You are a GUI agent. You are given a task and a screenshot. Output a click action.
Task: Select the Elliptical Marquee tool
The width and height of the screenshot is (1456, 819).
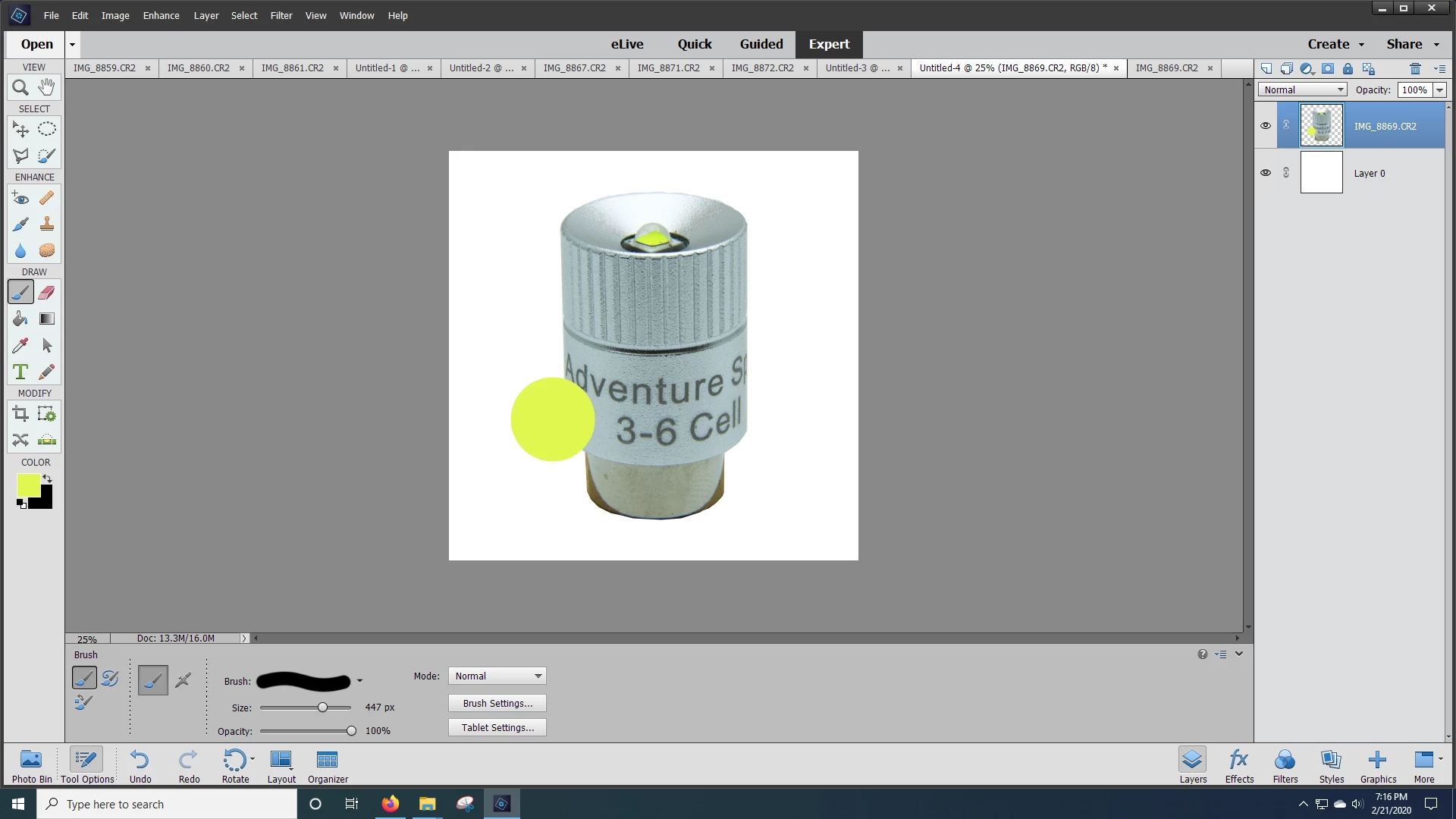[x=47, y=129]
